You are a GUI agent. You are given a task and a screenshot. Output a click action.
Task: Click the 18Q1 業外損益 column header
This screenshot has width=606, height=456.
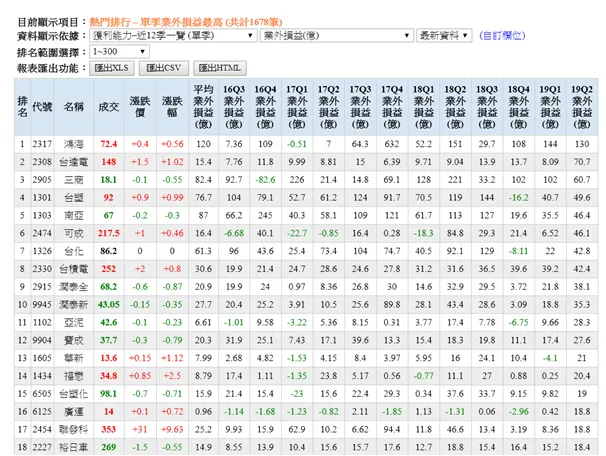[424, 107]
